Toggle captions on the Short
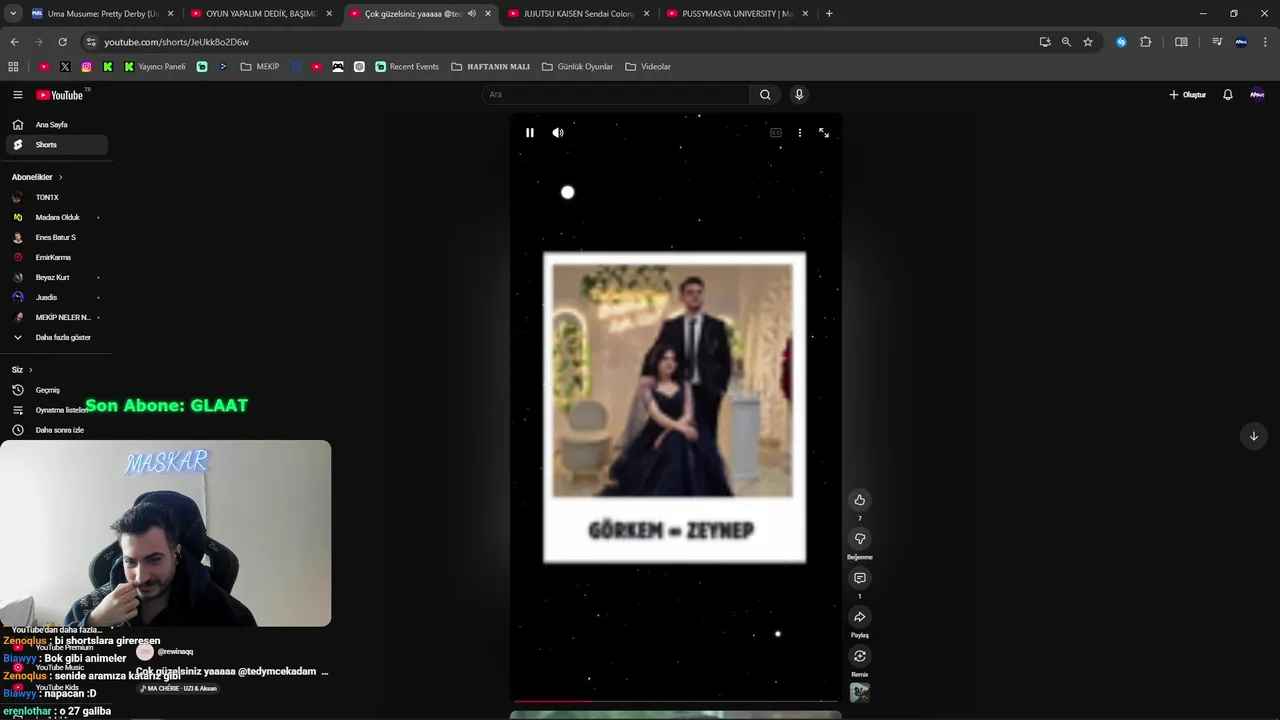 coord(775,132)
